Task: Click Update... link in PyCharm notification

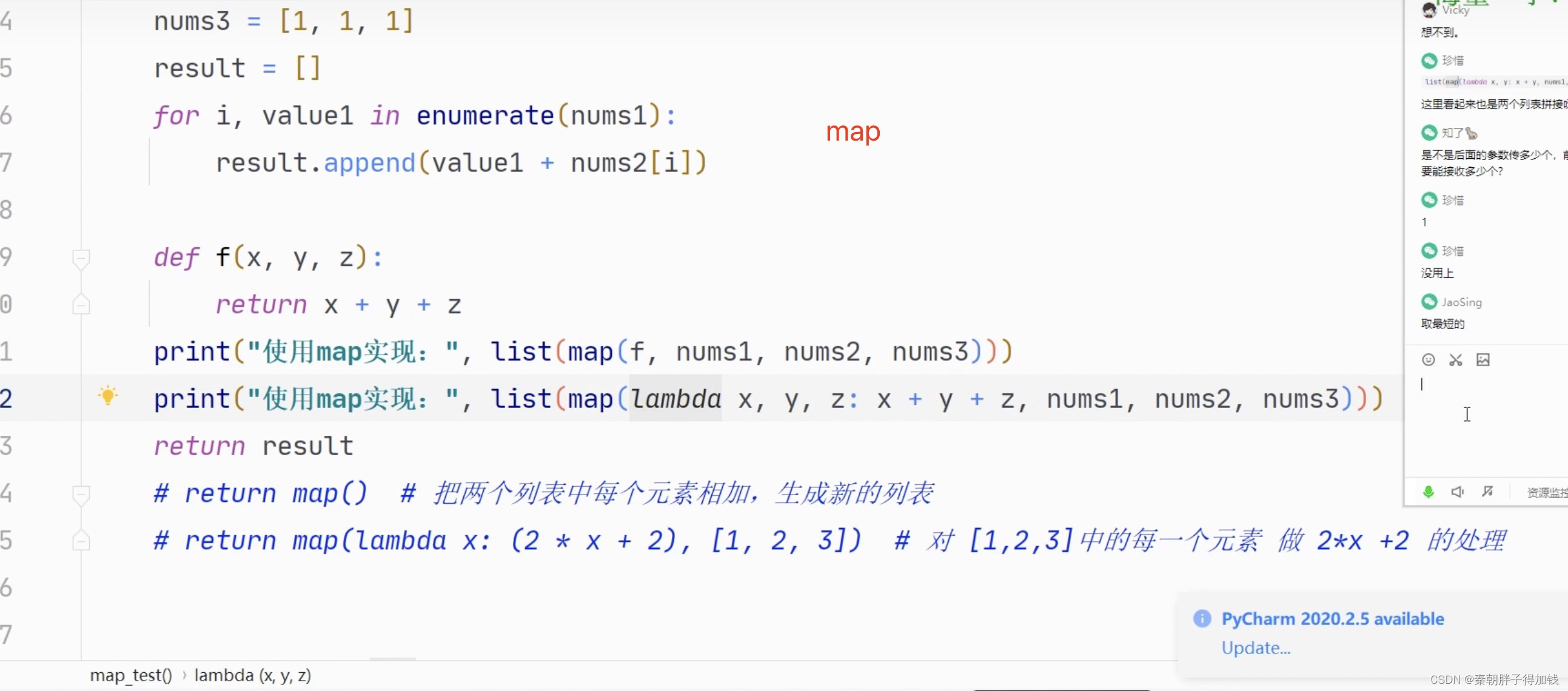Action: (x=1255, y=648)
